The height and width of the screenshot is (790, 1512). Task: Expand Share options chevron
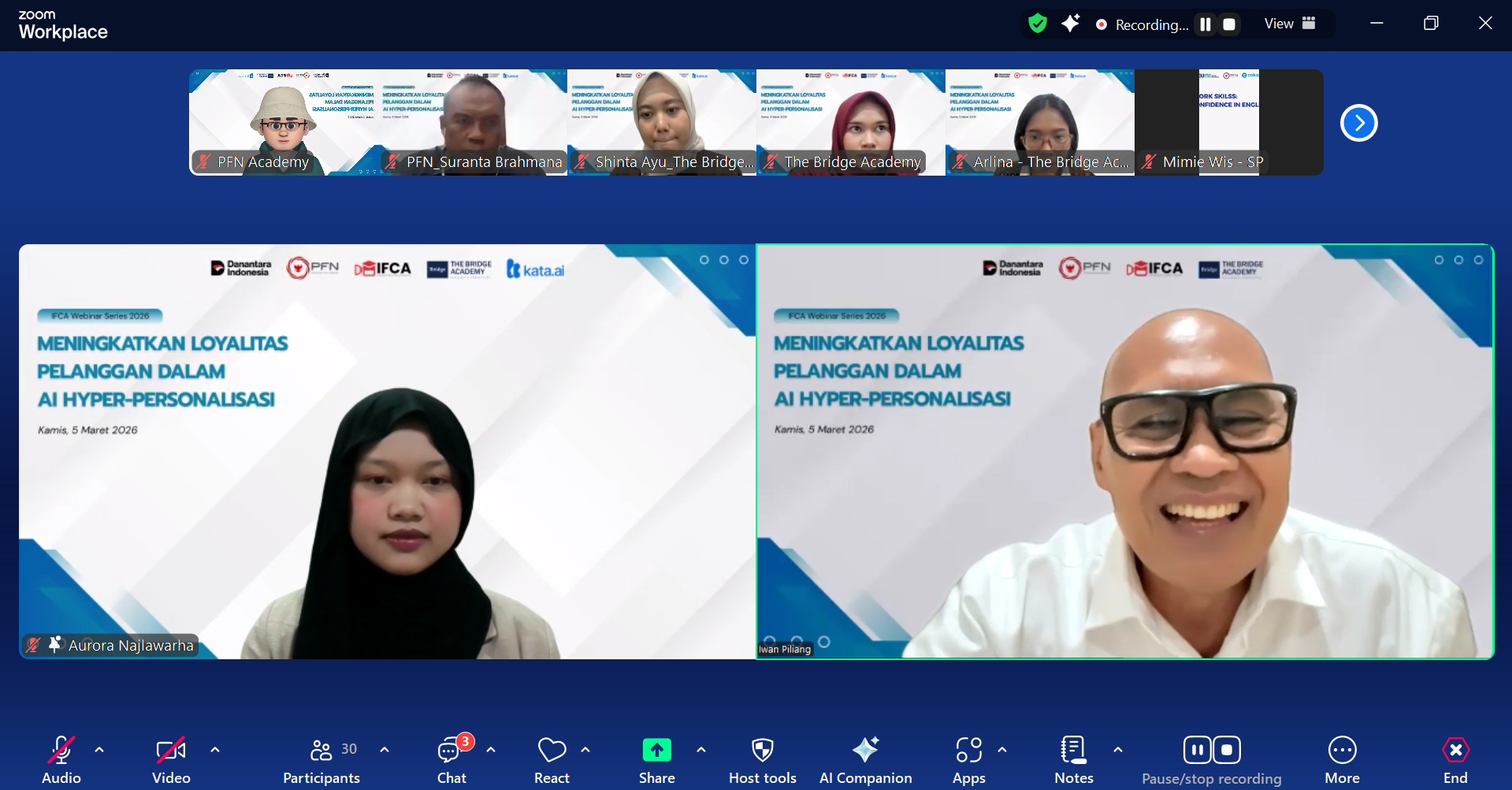point(701,750)
